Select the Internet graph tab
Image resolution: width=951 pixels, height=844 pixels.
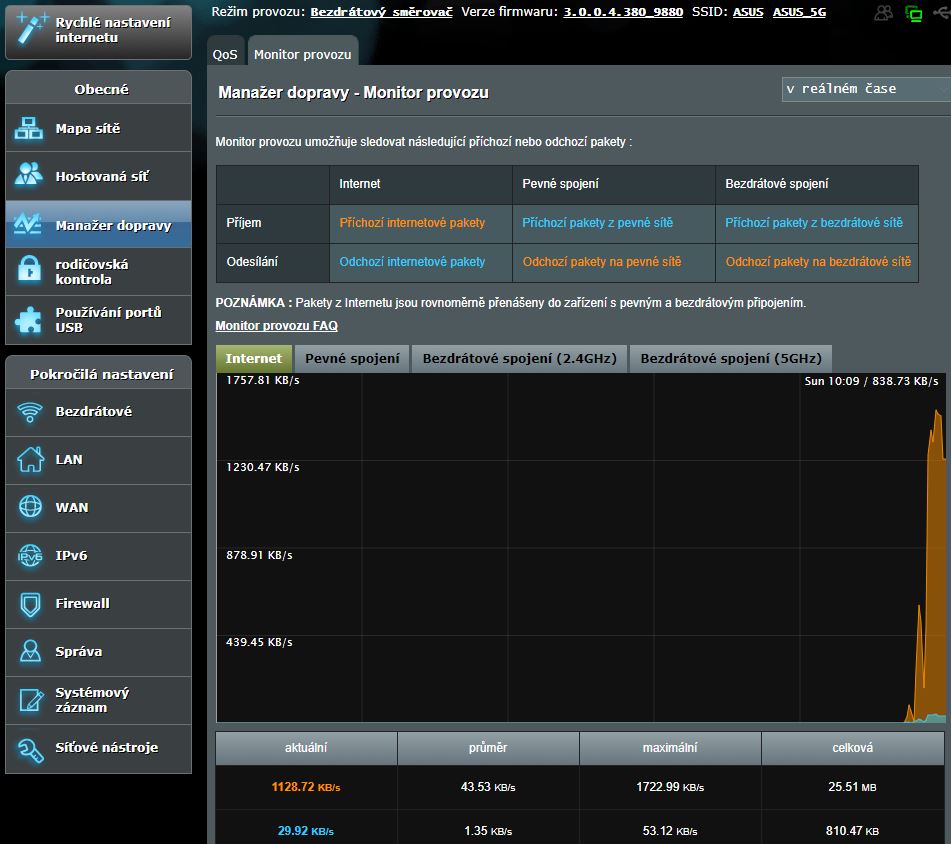click(x=254, y=358)
